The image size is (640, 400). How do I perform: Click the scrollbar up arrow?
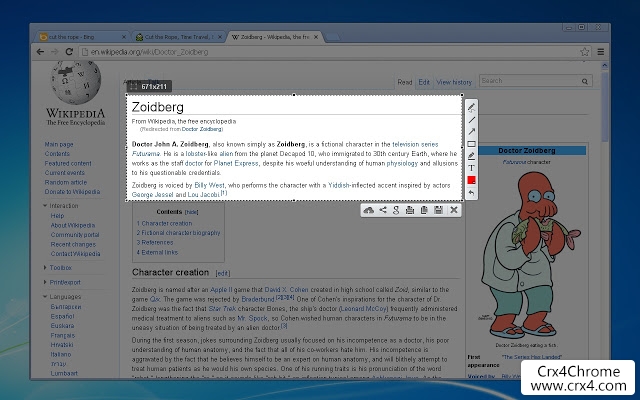click(x=604, y=65)
